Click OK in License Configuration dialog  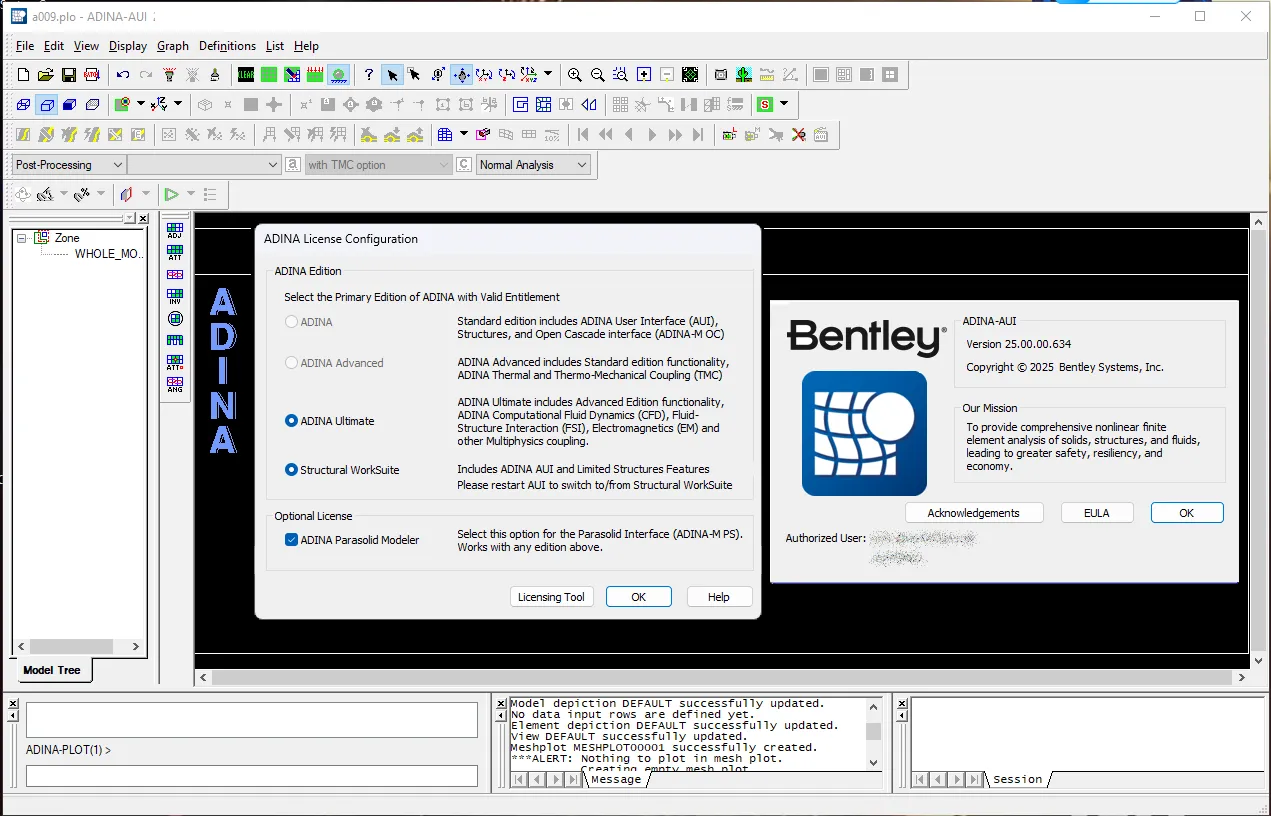(639, 597)
